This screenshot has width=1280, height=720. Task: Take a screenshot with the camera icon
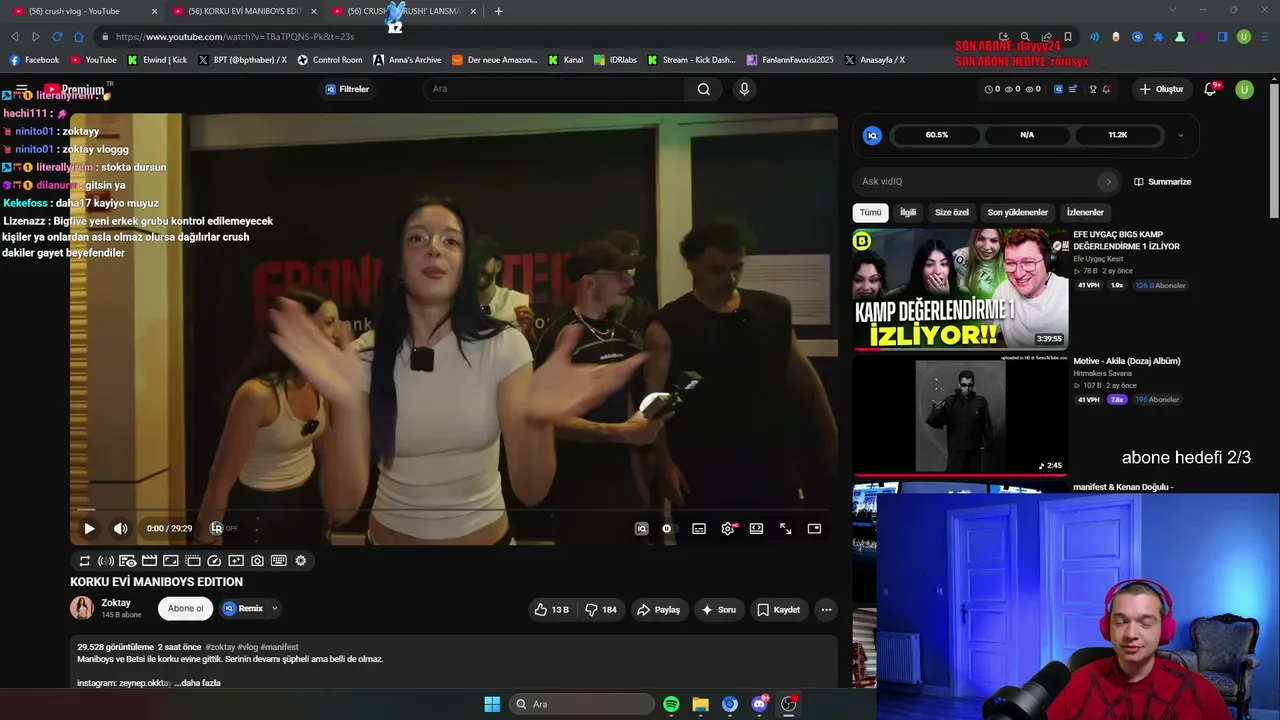click(x=258, y=561)
